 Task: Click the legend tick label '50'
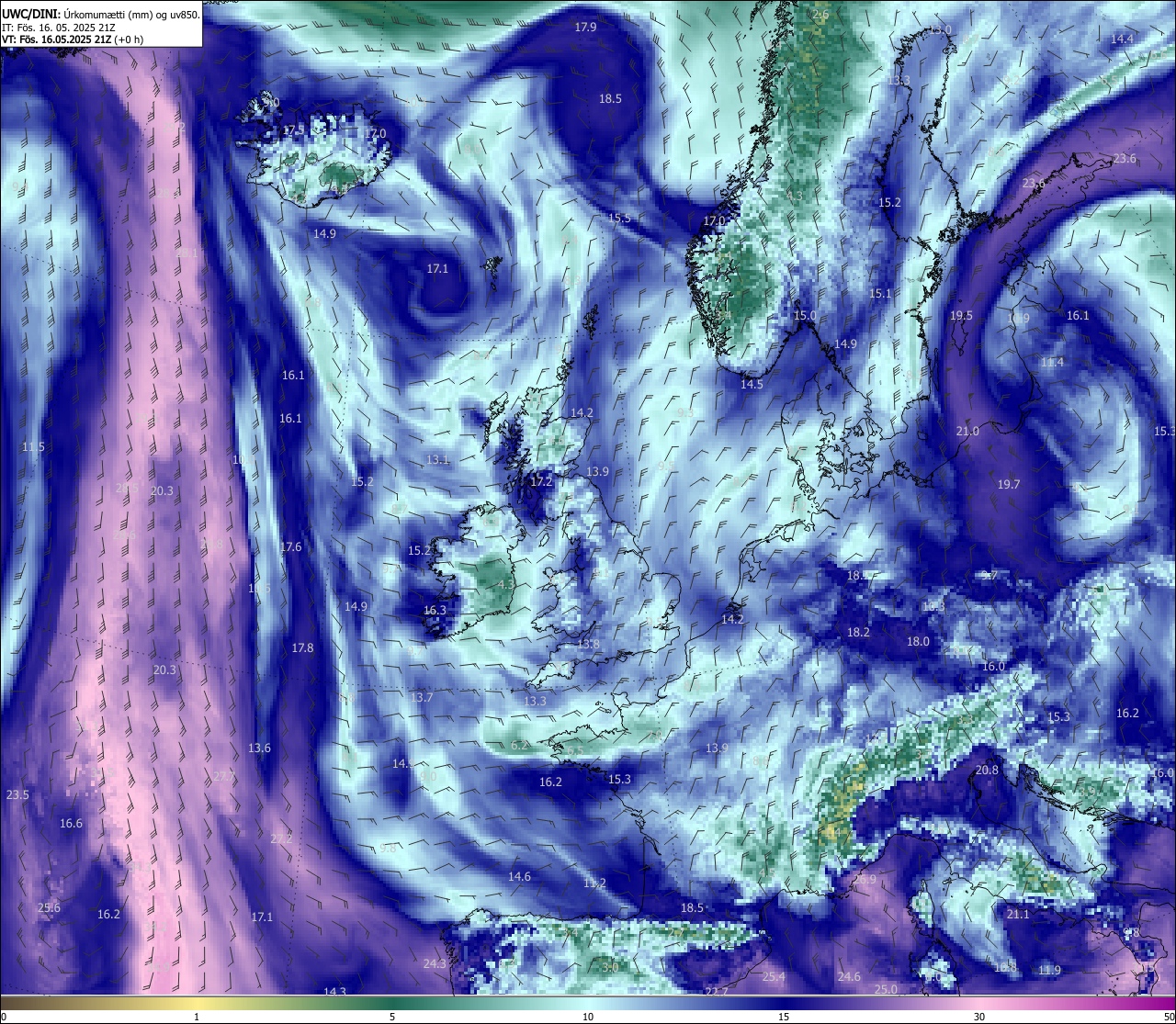[x=1169, y=1017]
